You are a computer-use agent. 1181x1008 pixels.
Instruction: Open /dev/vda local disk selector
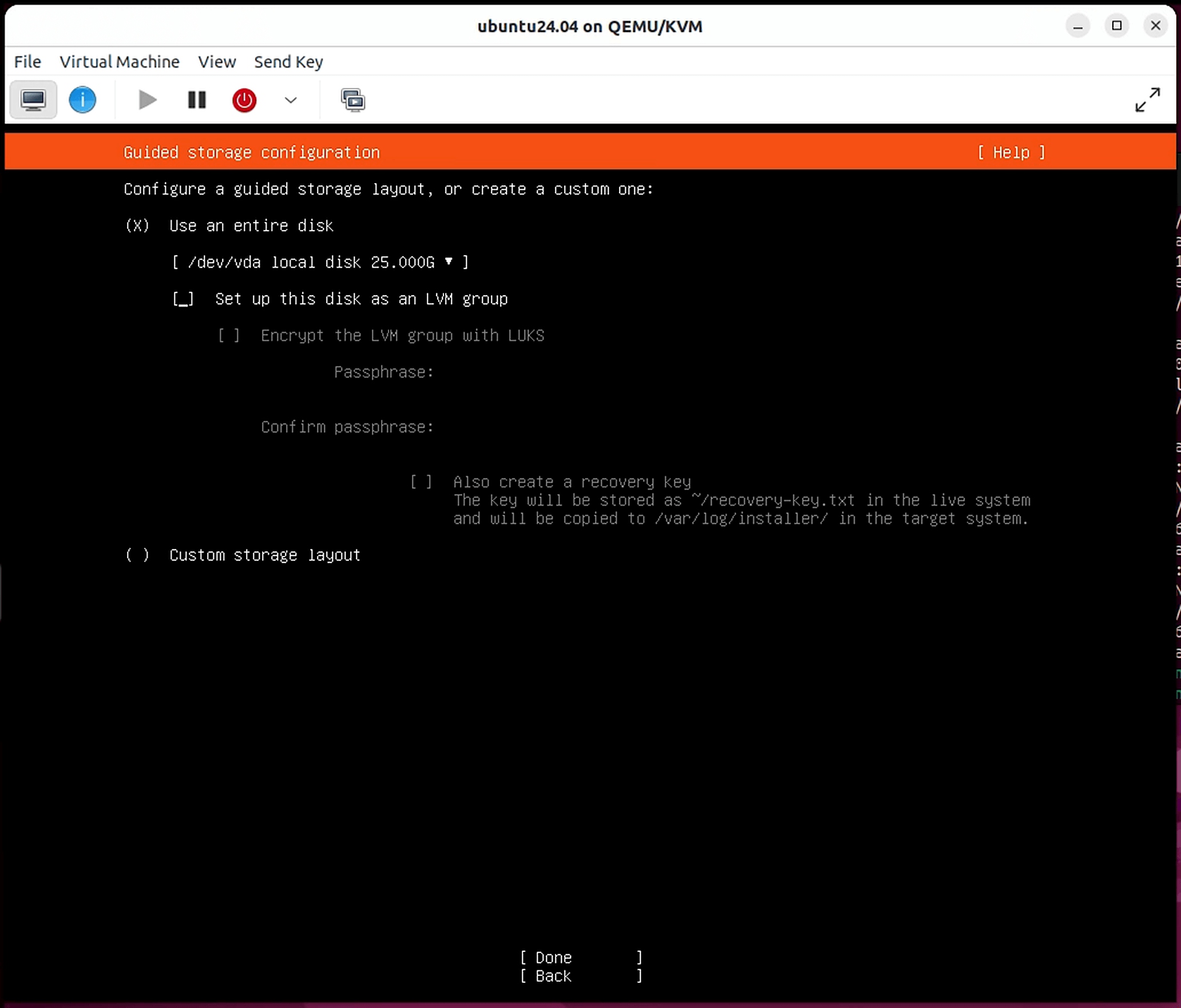tap(320, 263)
